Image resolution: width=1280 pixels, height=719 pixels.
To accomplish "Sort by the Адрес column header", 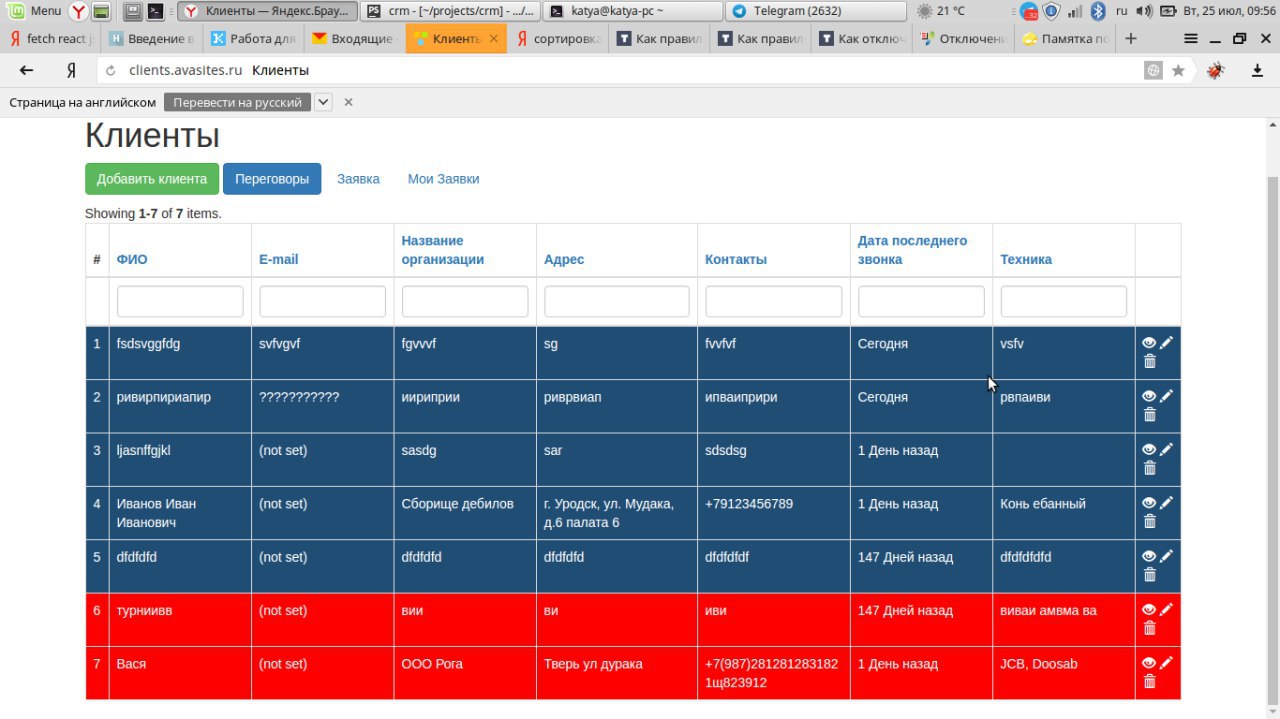I will tap(564, 259).
